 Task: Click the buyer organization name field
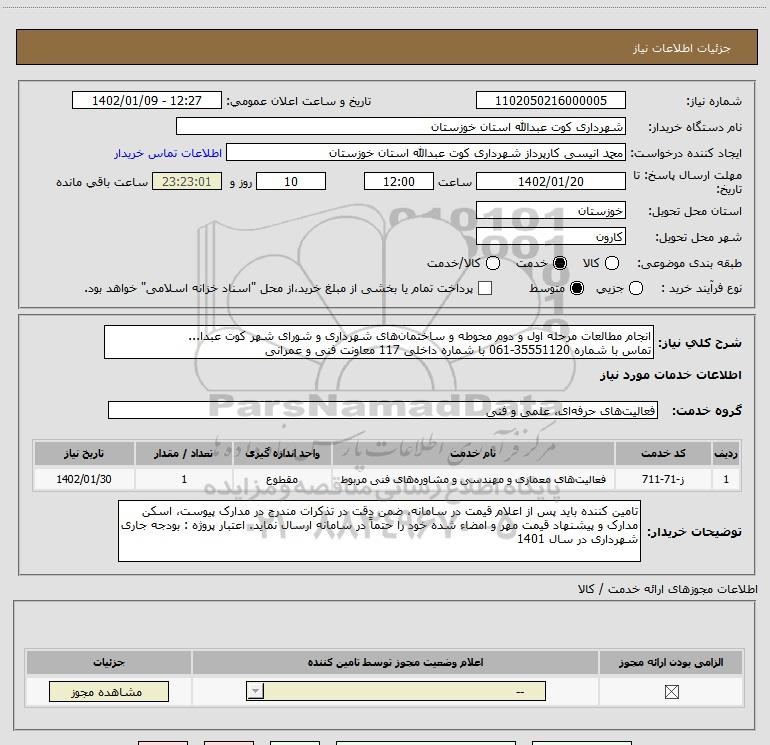point(401,126)
